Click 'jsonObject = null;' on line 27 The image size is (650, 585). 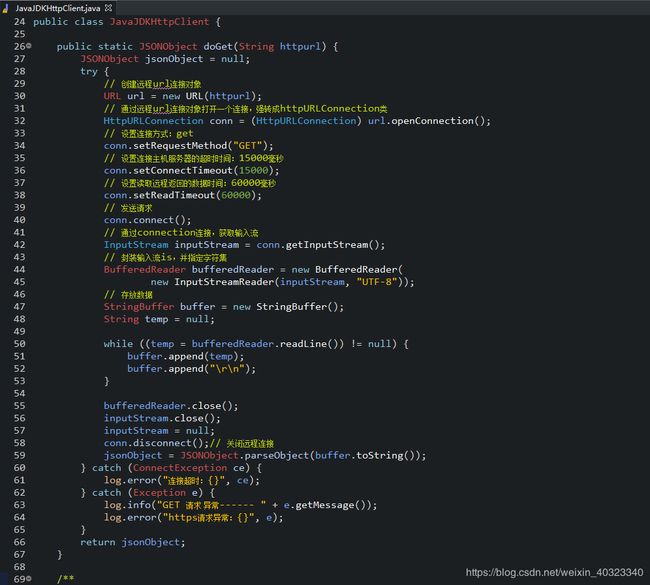(x=197, y=59)
